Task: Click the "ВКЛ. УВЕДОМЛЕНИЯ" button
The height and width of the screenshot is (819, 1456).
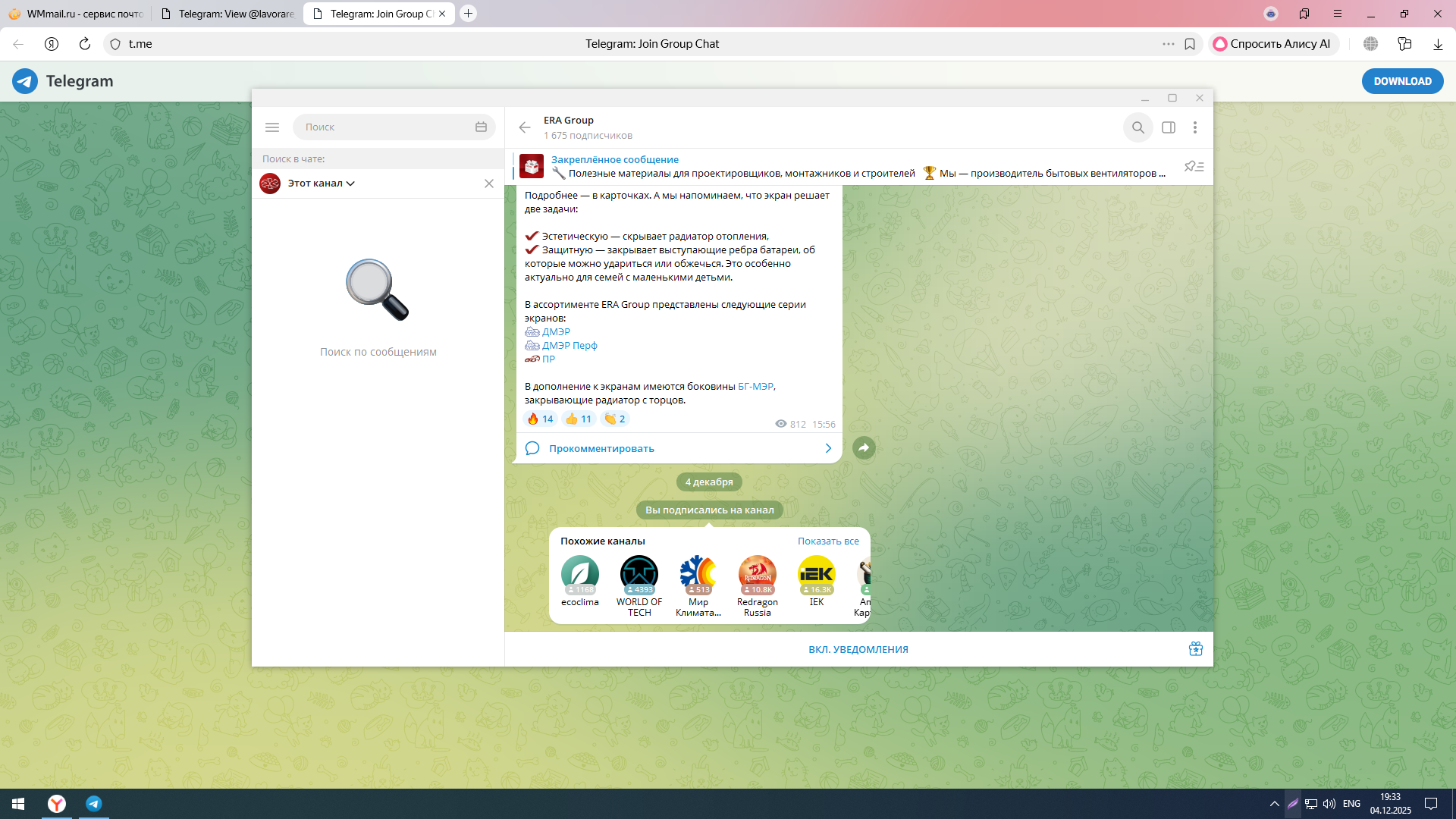Action: point(858,650)
